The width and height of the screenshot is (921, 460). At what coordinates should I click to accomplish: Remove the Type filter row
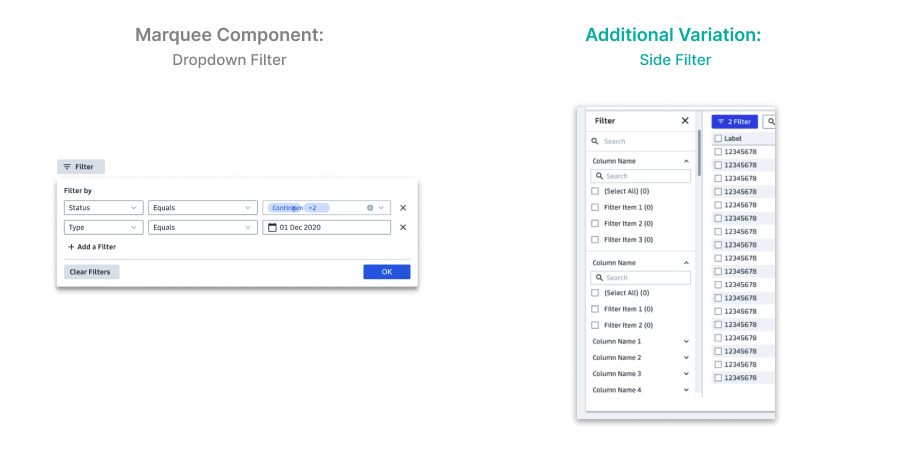(x=403, y=228)
